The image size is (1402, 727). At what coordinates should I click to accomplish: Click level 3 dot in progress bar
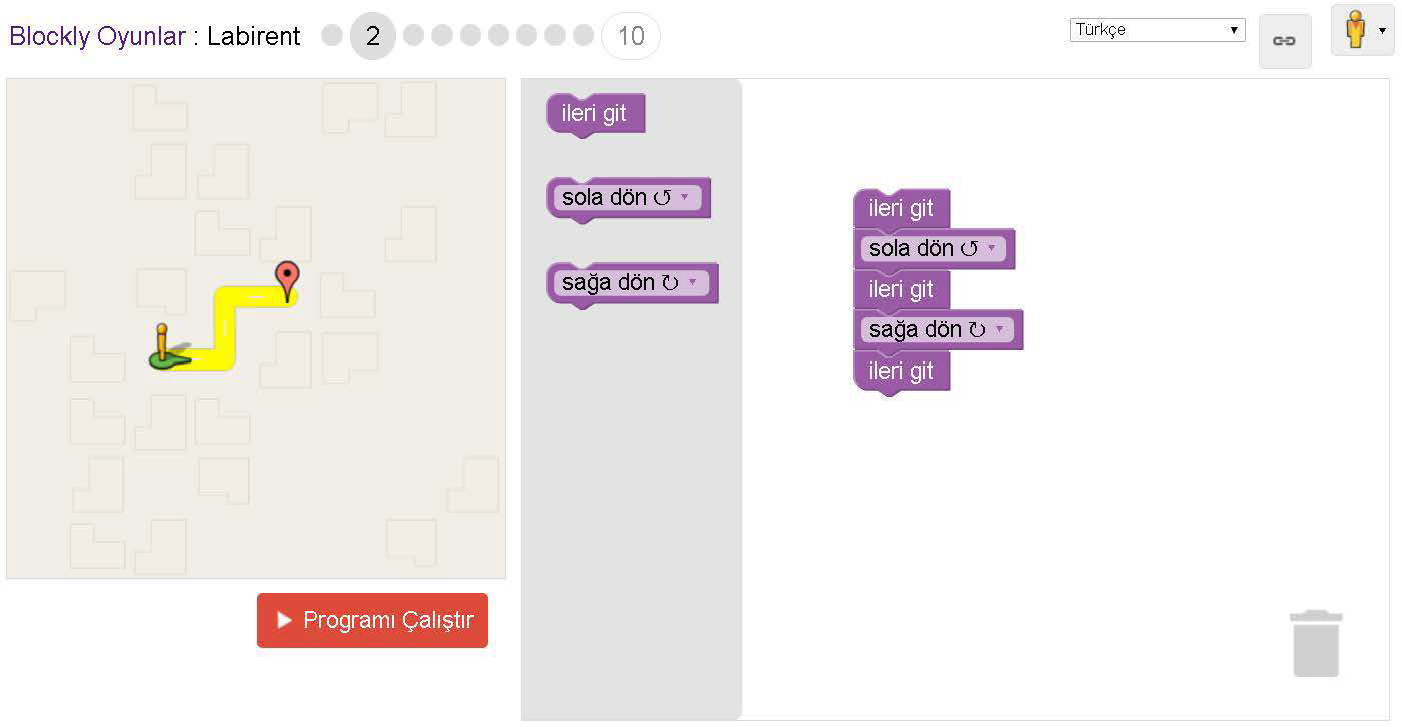click(x=413, y=36)
